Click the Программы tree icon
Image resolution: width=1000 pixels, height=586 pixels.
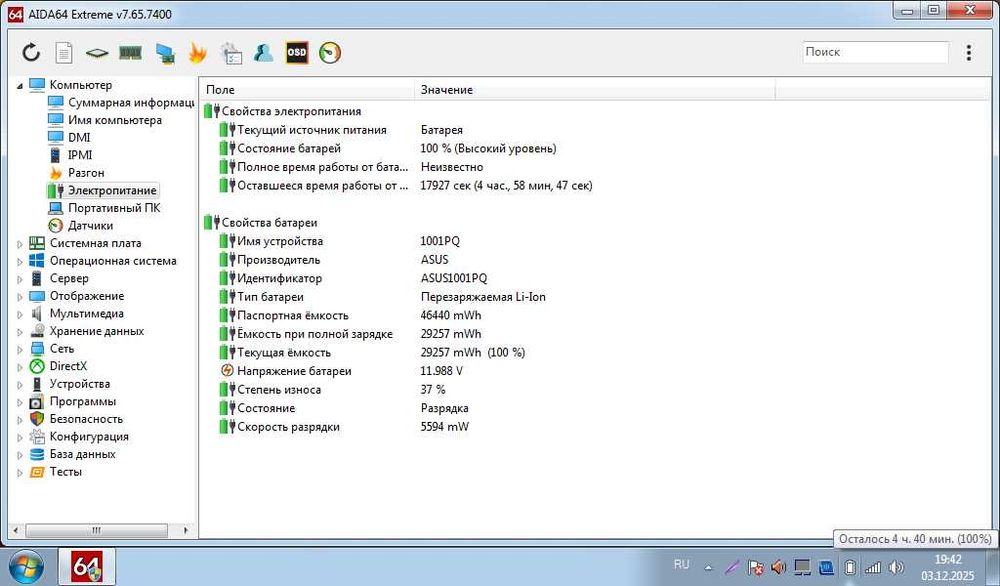(x=37, y=402)
